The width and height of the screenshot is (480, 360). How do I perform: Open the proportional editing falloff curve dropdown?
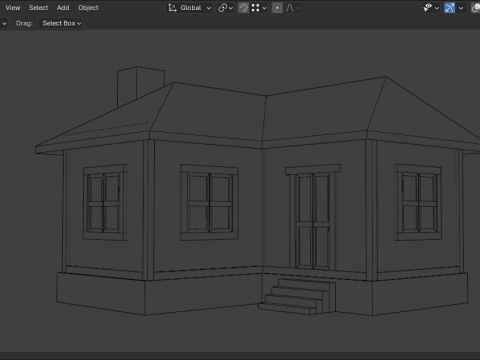tap(293, 8)
